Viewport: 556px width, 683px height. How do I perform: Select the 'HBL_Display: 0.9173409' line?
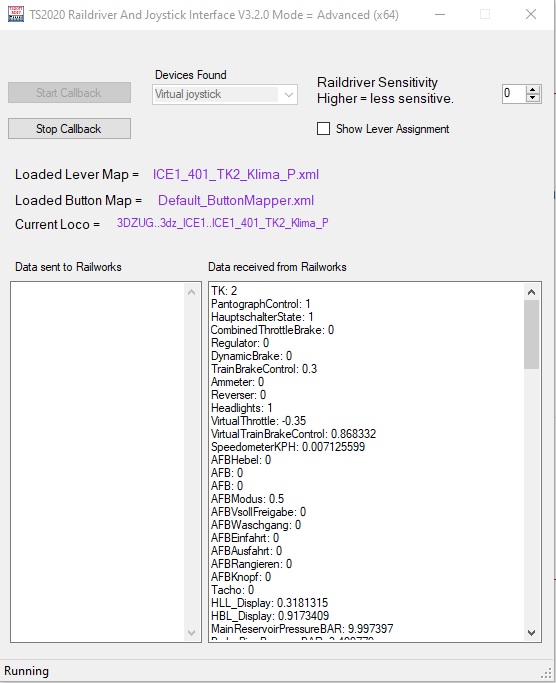point(270,616)
